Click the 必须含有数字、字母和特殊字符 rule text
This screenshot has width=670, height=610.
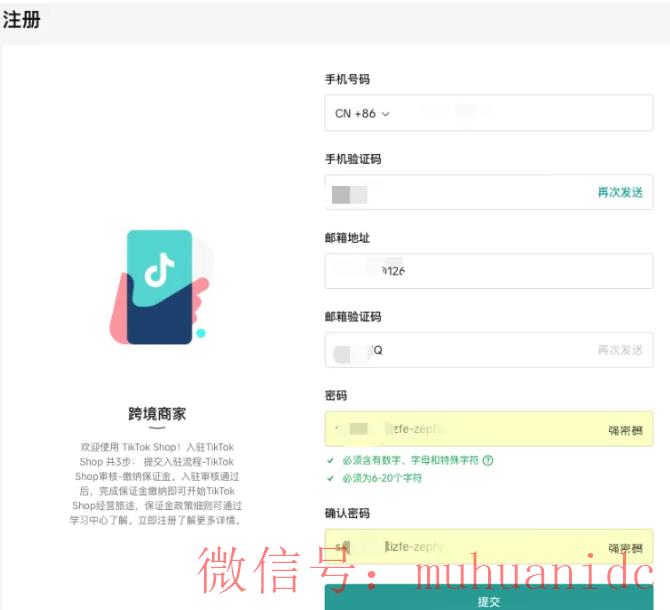click(x=410, y=460)
